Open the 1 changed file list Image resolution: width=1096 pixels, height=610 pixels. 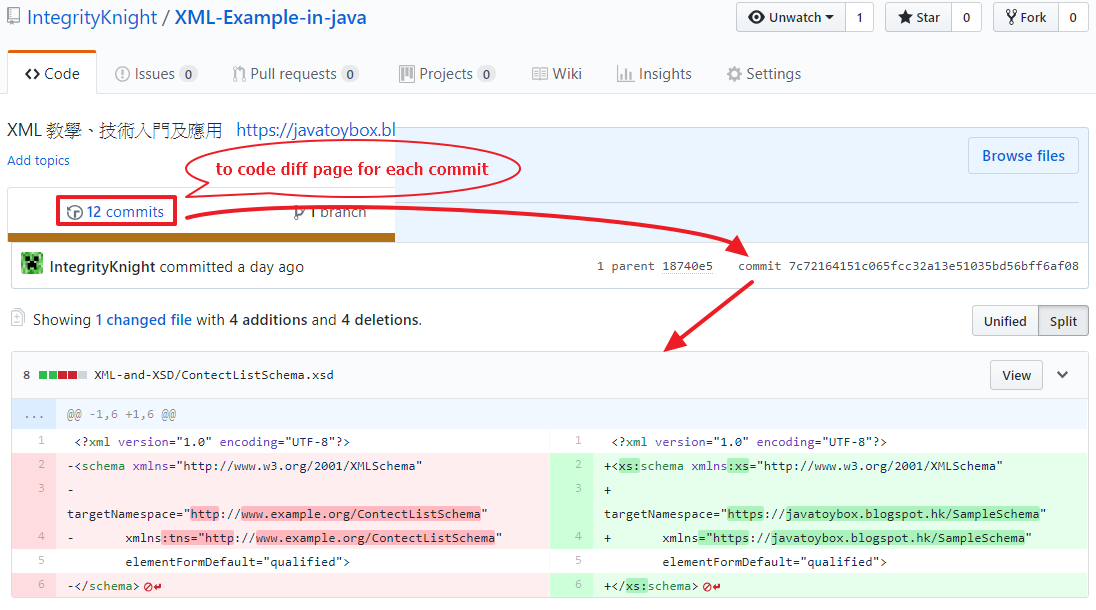(x=144, y=320)
